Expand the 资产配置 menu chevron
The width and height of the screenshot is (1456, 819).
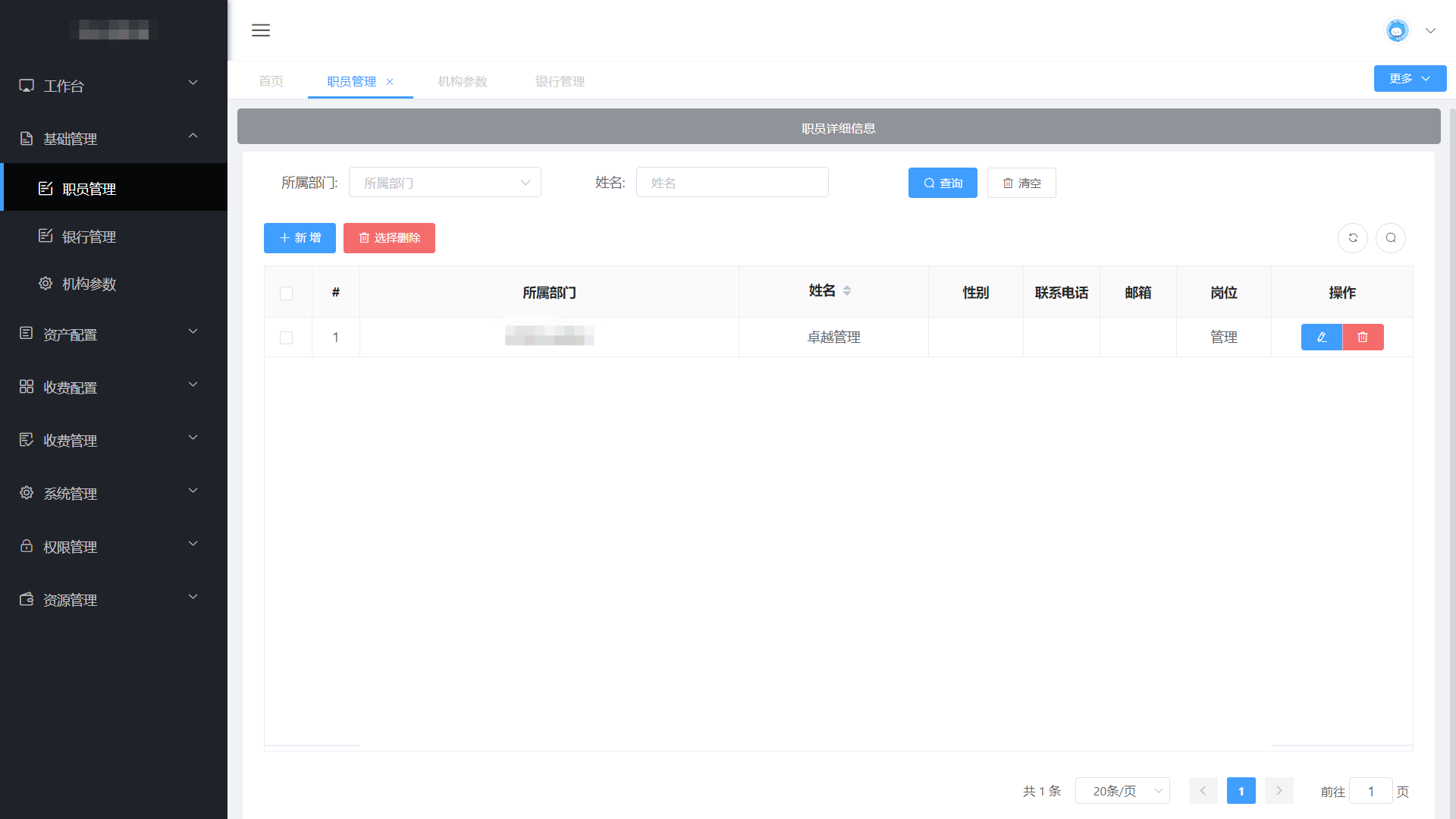tap(193, 331)
